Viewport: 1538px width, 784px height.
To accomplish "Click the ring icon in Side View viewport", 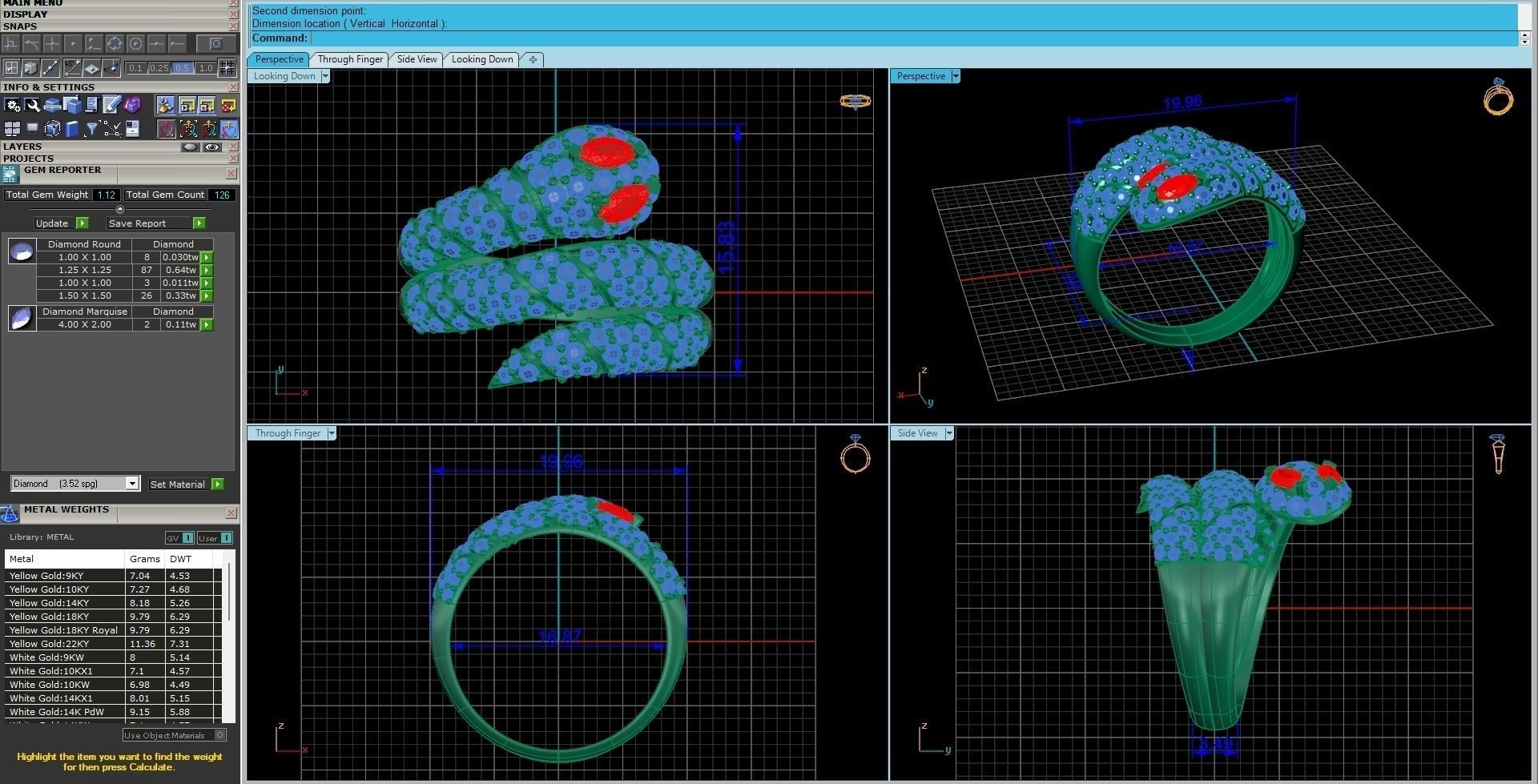I will point(1497,454).
